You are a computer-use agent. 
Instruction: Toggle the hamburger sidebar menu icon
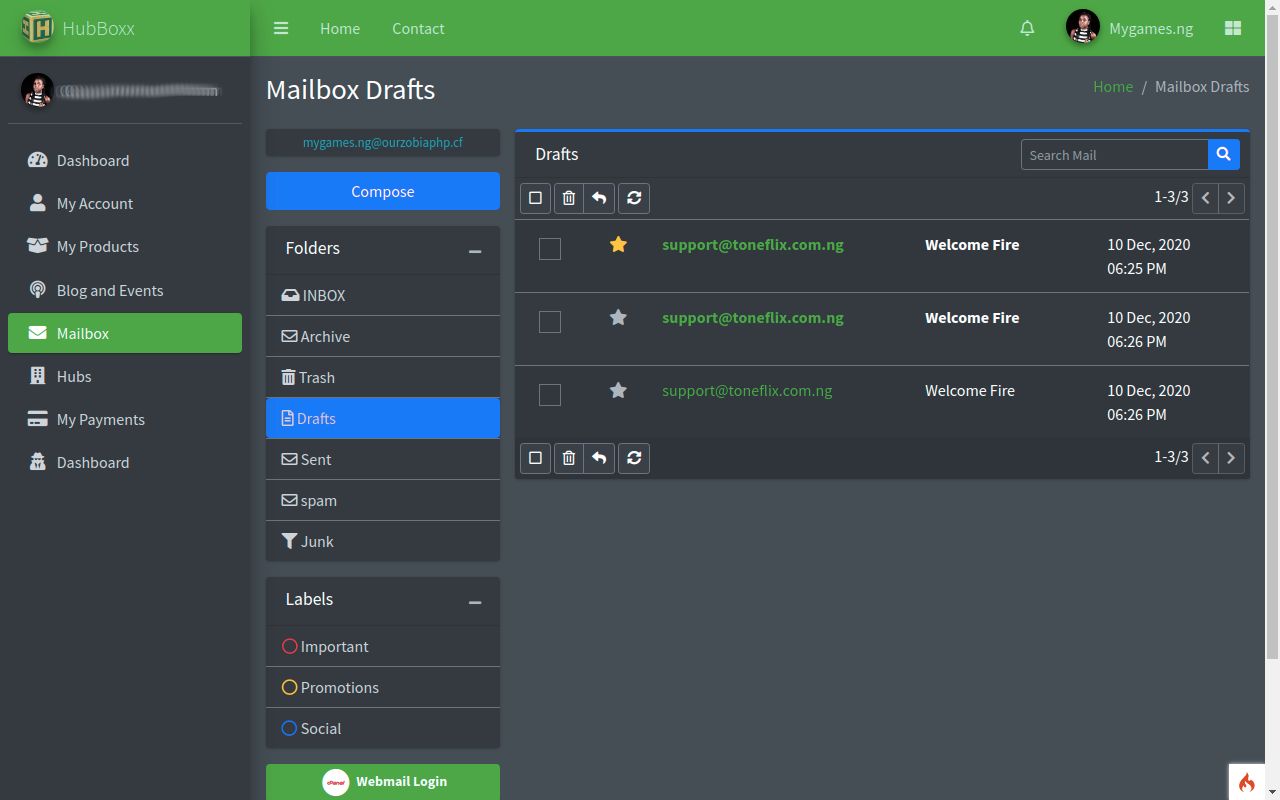click(281, 28)
